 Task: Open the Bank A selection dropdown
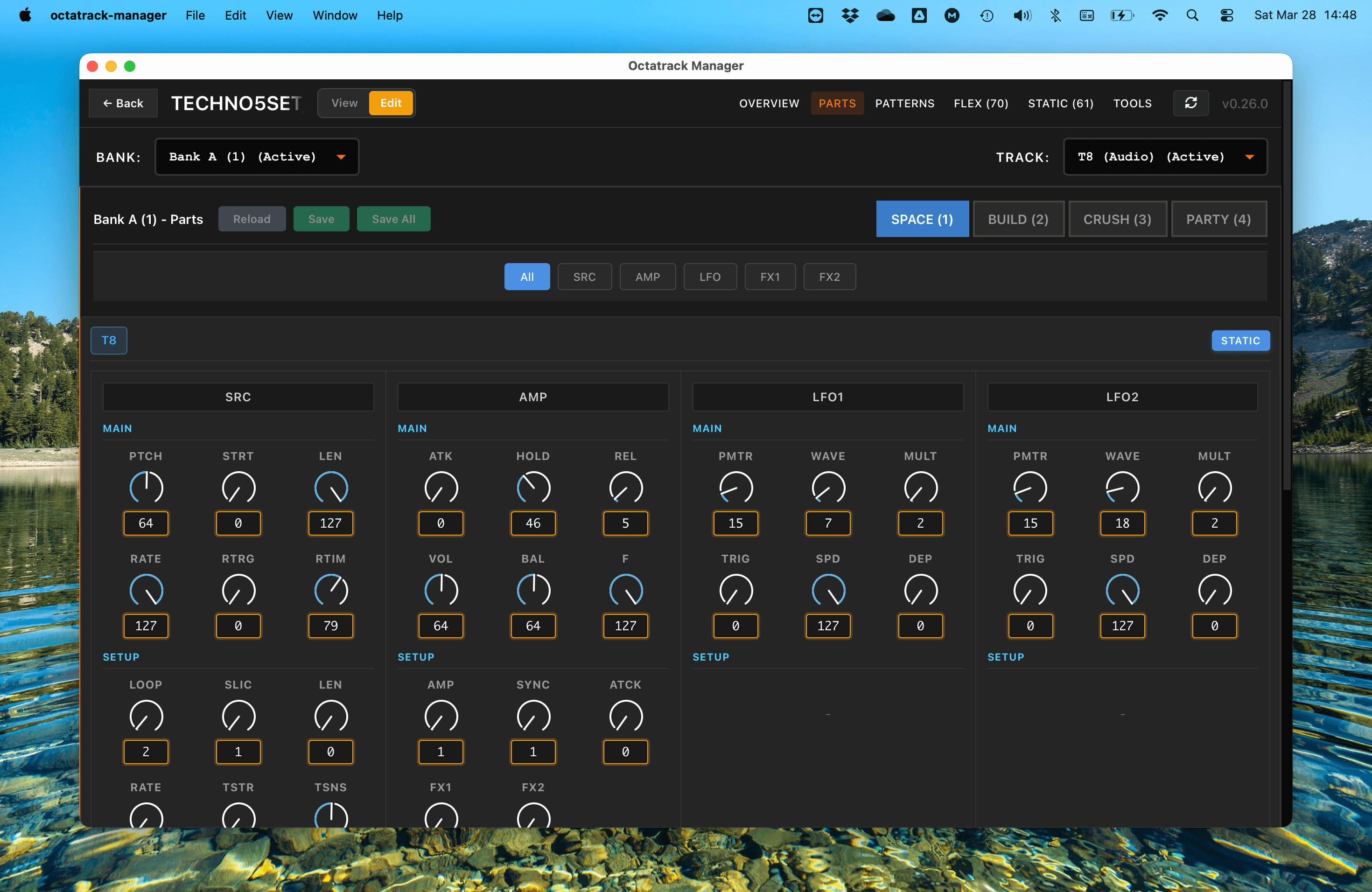pos(257,156)
